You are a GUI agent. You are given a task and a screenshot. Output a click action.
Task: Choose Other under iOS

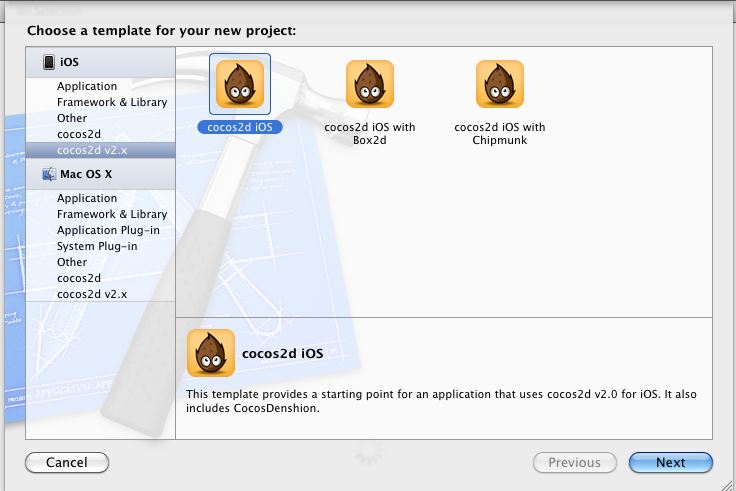click(72, 118)
